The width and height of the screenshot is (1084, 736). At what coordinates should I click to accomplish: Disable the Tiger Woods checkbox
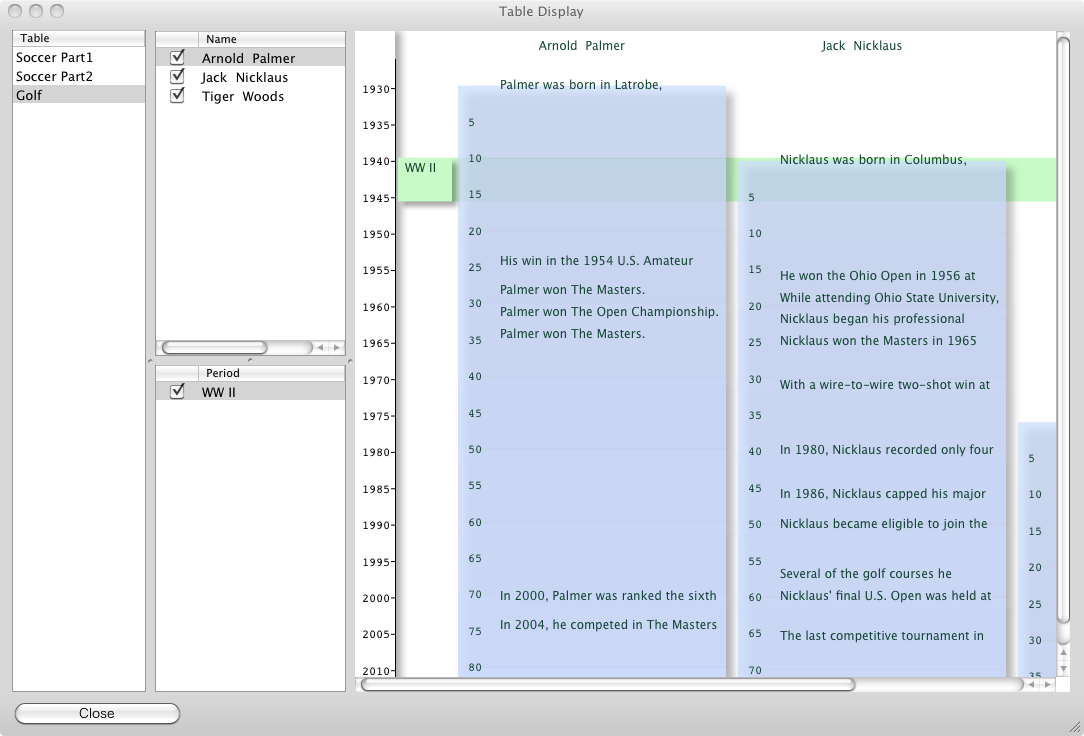coord(178,96)
